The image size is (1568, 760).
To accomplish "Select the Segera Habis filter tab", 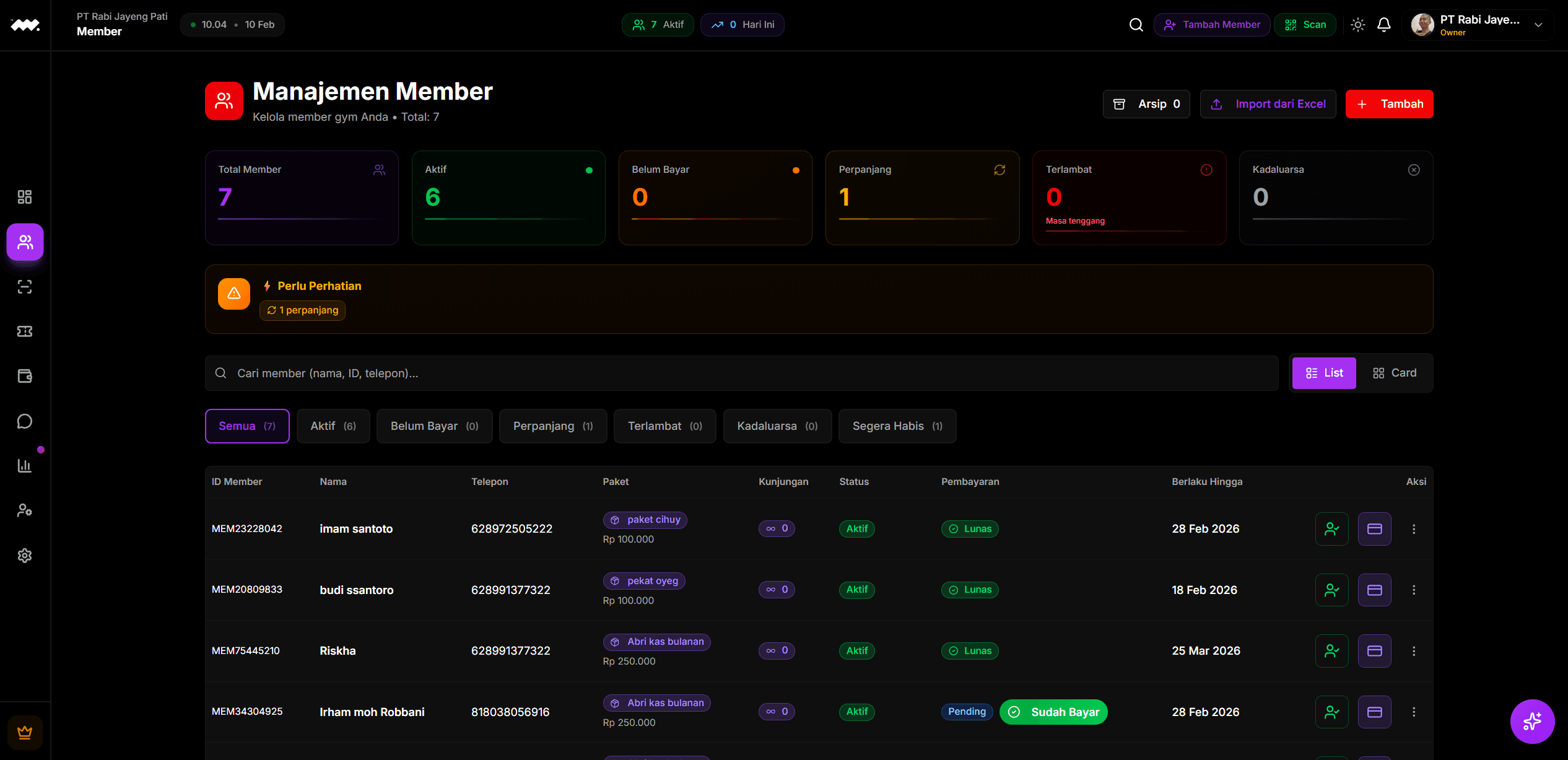I will coord(897,426).
